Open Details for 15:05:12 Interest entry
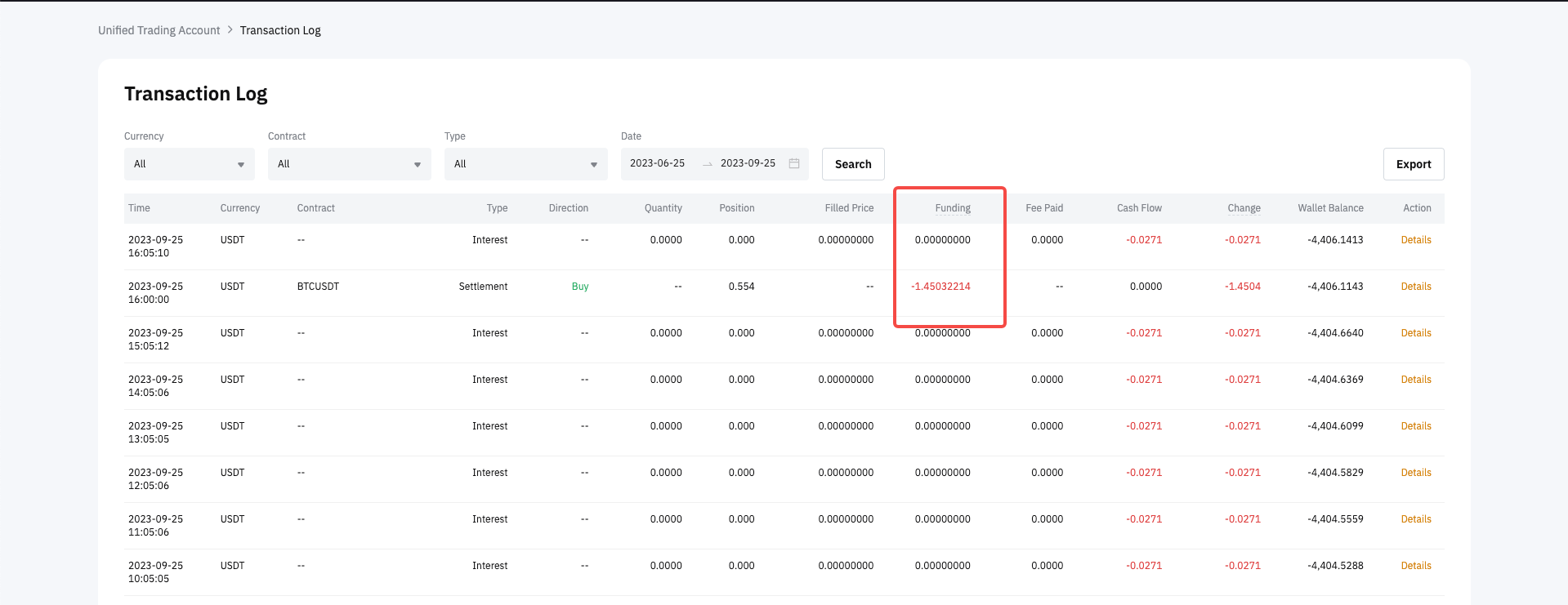The image size is (1568, 605). (1415, 333)
